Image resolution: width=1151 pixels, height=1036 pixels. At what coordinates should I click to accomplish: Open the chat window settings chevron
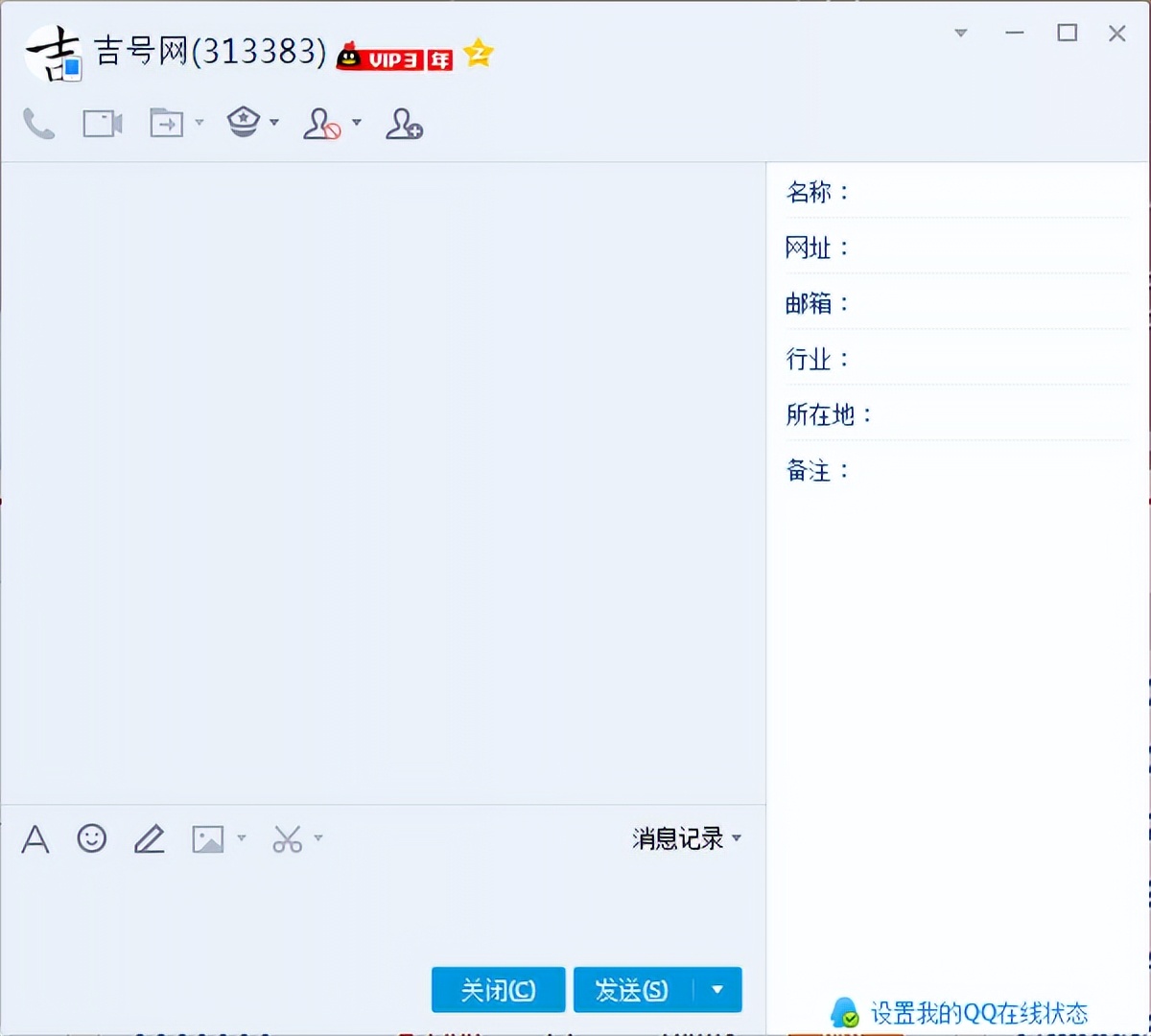(959, 33)
